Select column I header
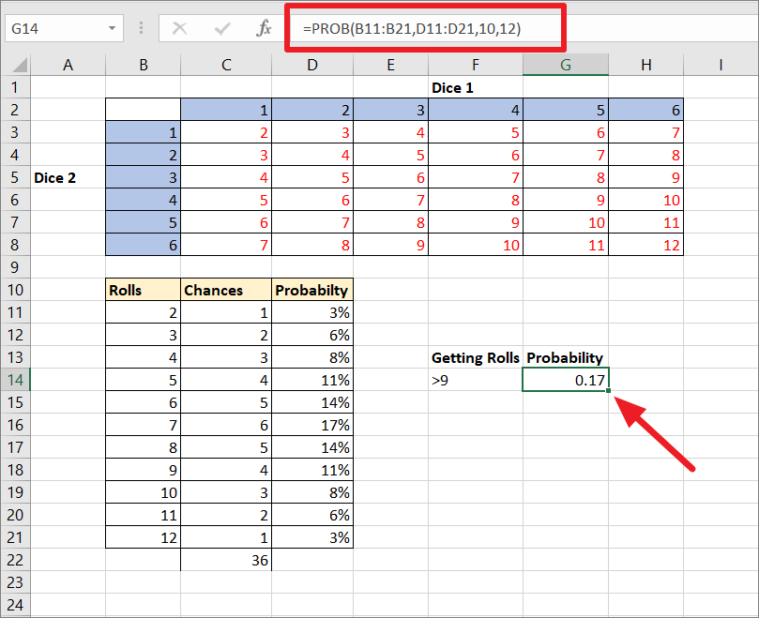 click(x=720, y=64)
